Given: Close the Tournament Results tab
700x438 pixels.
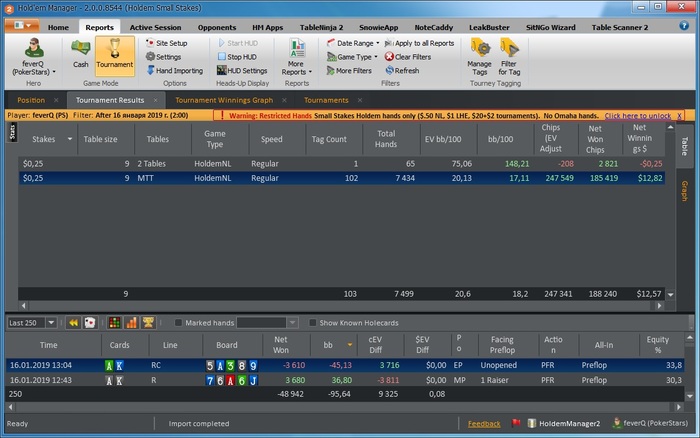Looking at the screenshot, I should pyautogui.click(x=155, y=100).
